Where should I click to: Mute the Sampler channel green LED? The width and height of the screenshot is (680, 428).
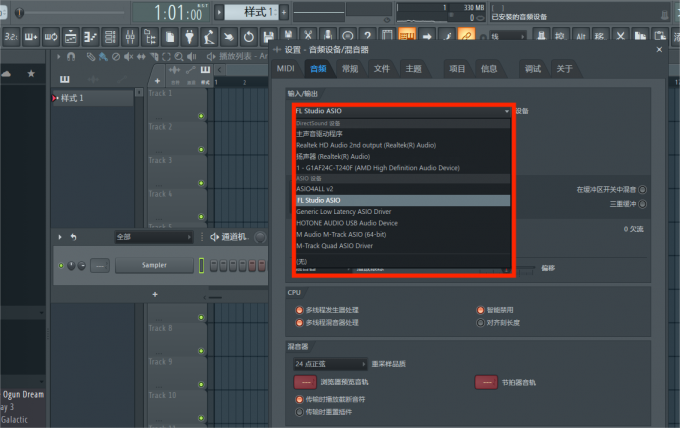pyautogui.click(x=61, y=265)
